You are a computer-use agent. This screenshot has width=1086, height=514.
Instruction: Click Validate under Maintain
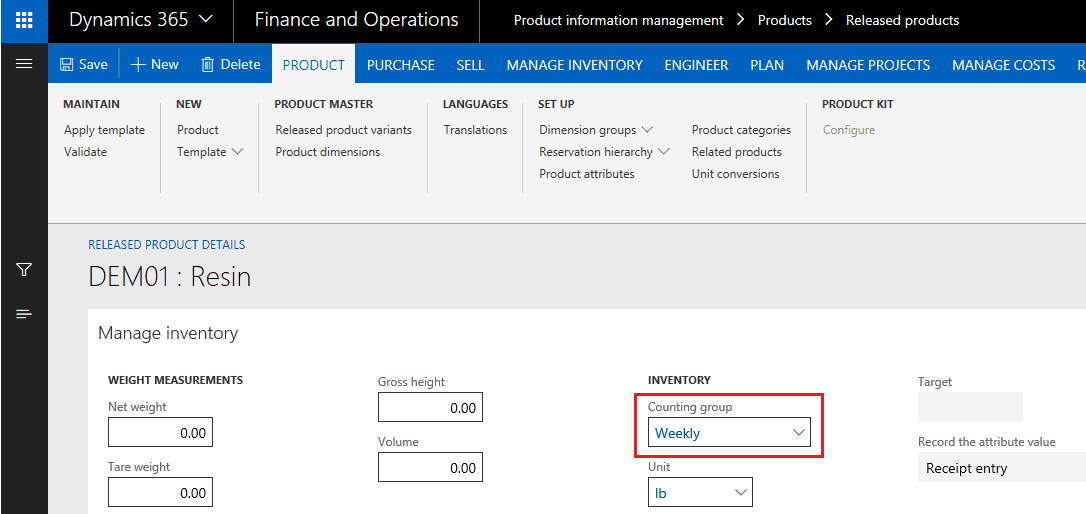tap(86, 152)
